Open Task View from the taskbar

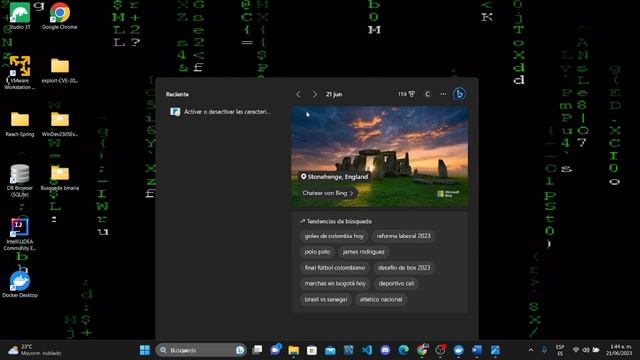[257, 350]
